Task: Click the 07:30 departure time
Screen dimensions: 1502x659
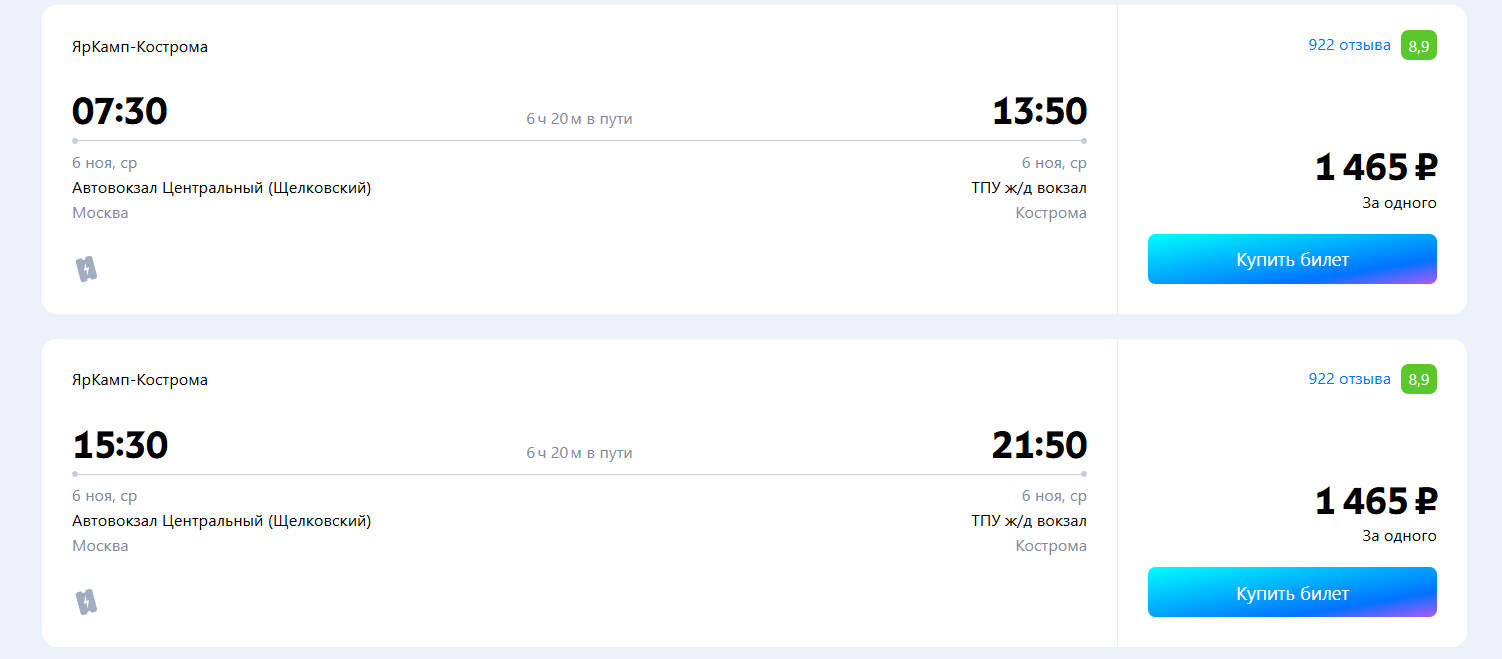Action: coord(120,111)
